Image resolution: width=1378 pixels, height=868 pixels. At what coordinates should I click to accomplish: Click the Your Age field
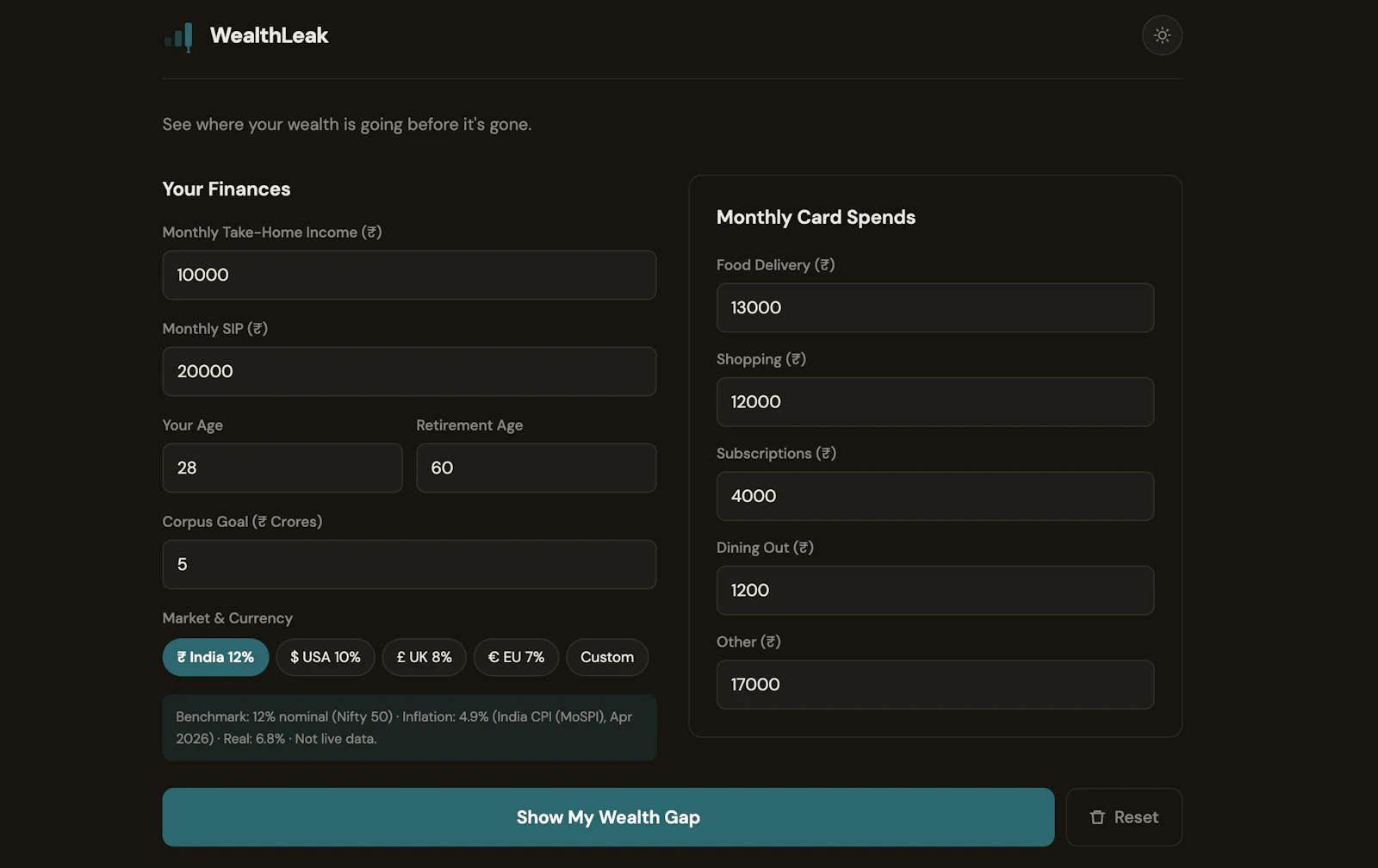click(282, 468)
